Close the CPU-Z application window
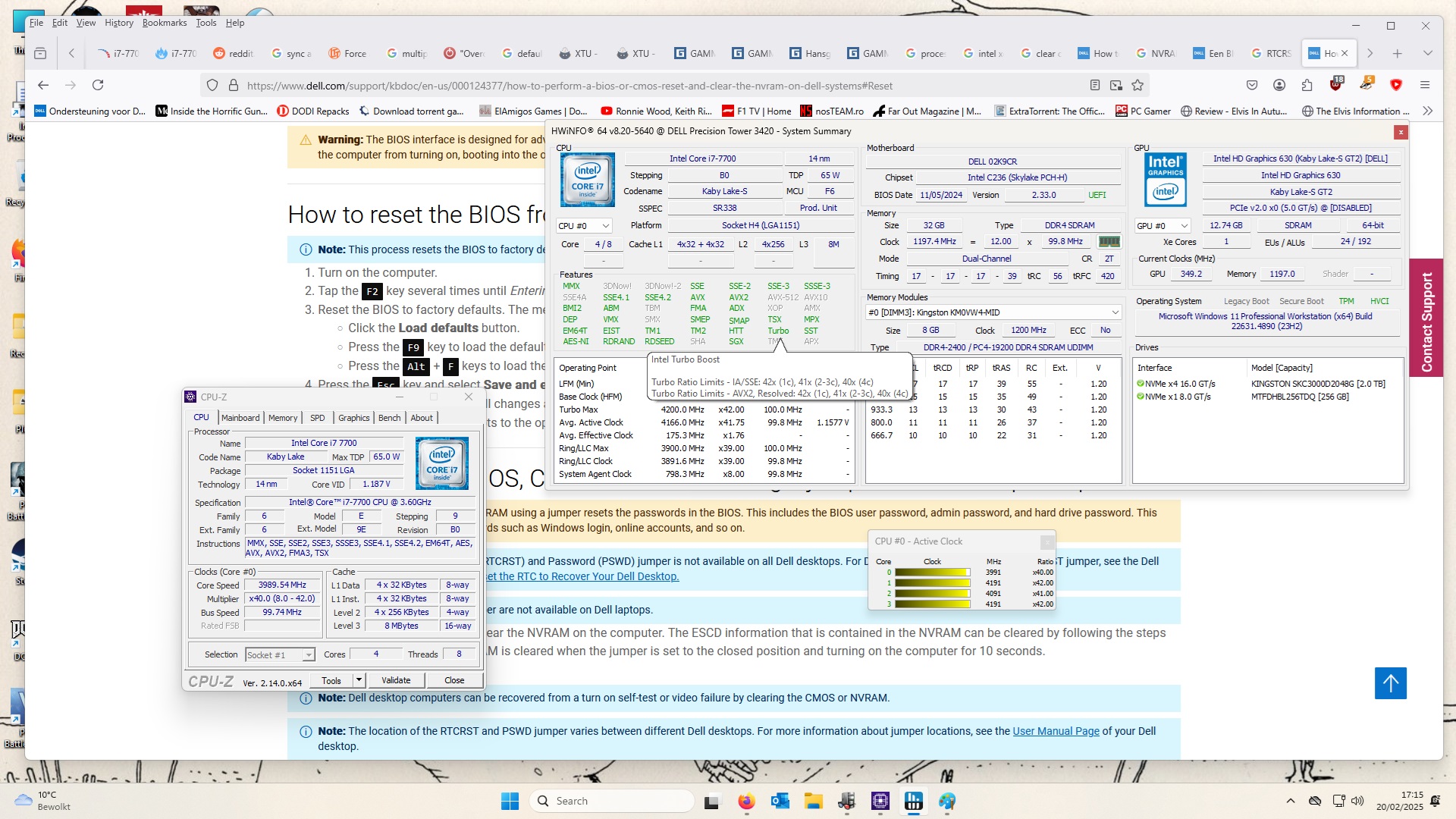The width and height of the screenshot is (1456, 819). point(468,397)
